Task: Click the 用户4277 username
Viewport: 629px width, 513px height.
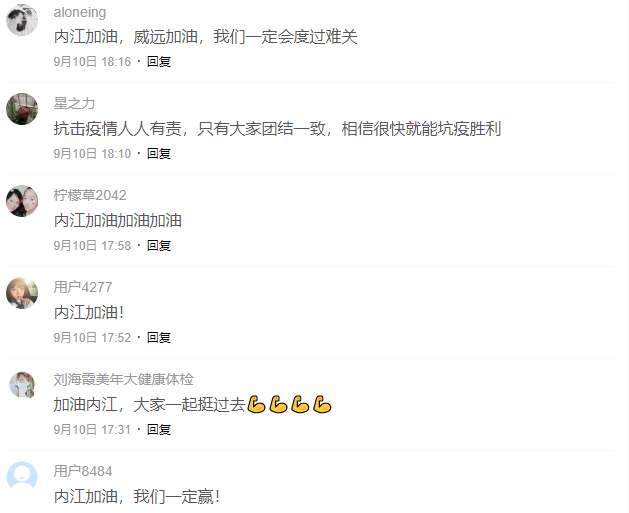Action: coord(83,287)
